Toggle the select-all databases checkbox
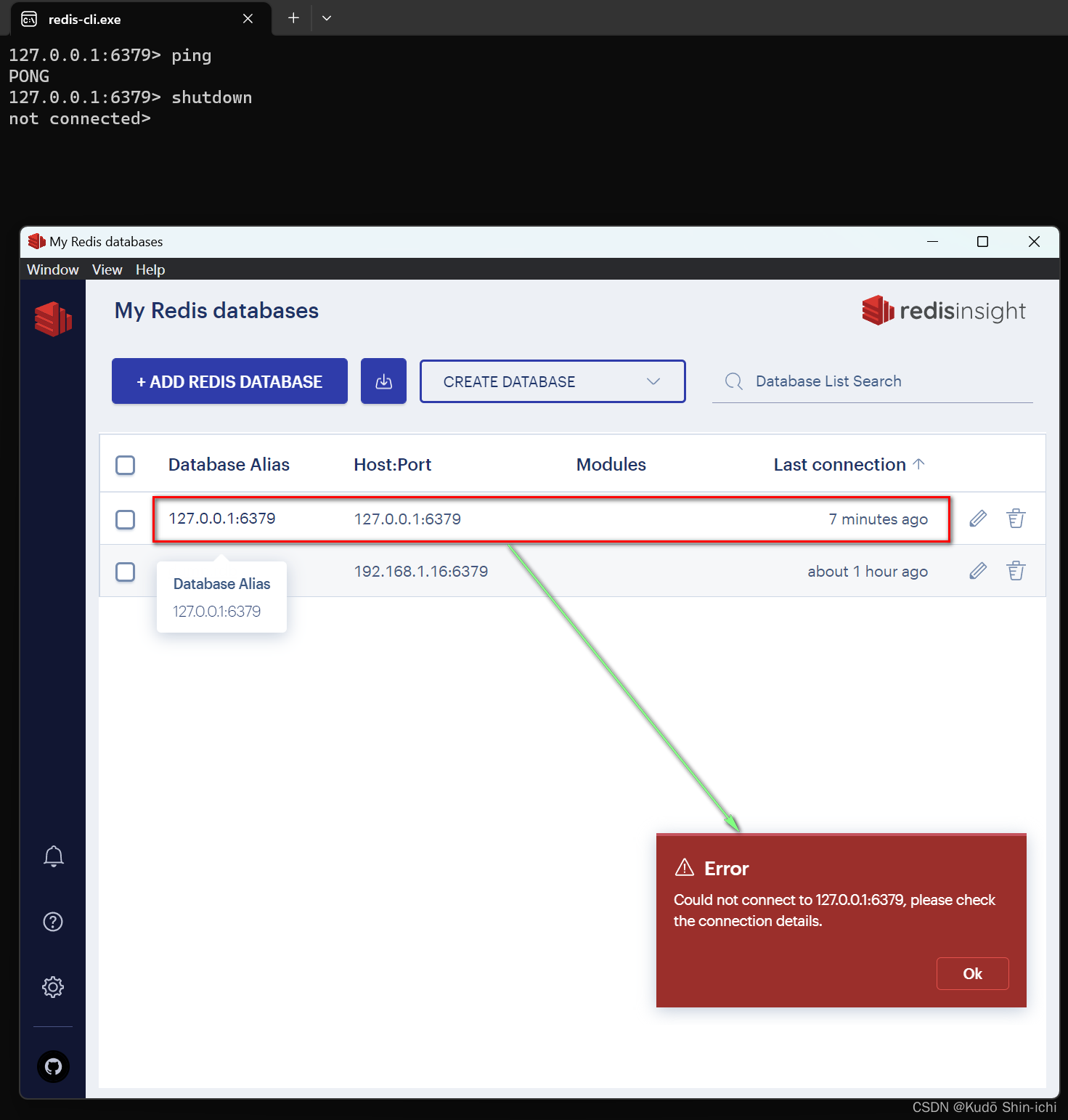Viewport: 1068px width, 1120px height. pyautogui.click(x=126, y=465)
